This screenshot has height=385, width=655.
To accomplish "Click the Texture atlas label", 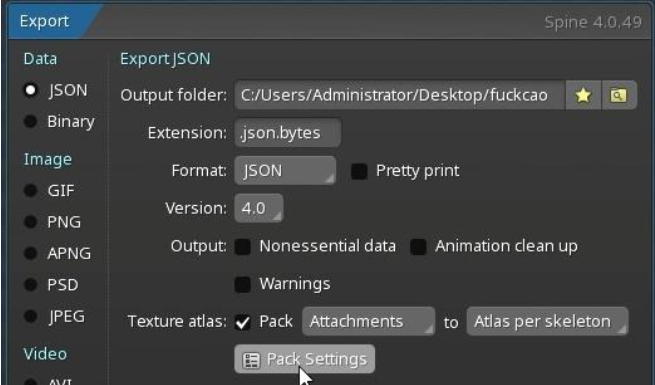I will 177,322.
